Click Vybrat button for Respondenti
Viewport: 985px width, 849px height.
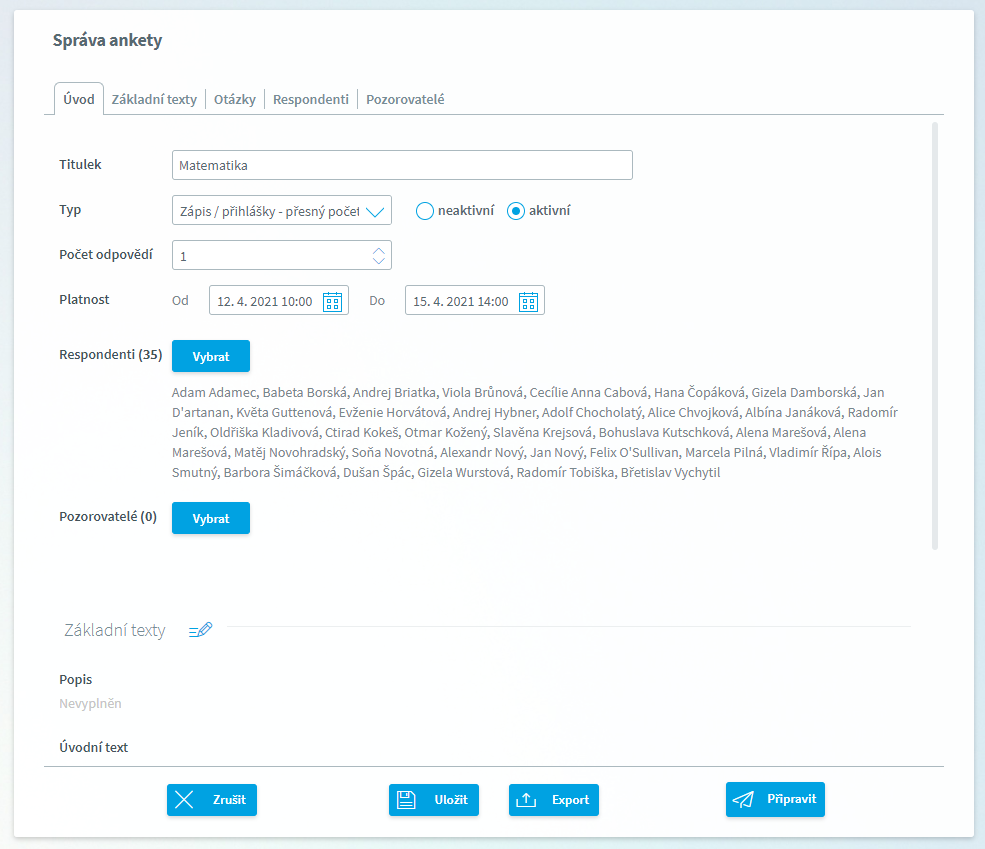pyautogui.click(x=211, y=356)
